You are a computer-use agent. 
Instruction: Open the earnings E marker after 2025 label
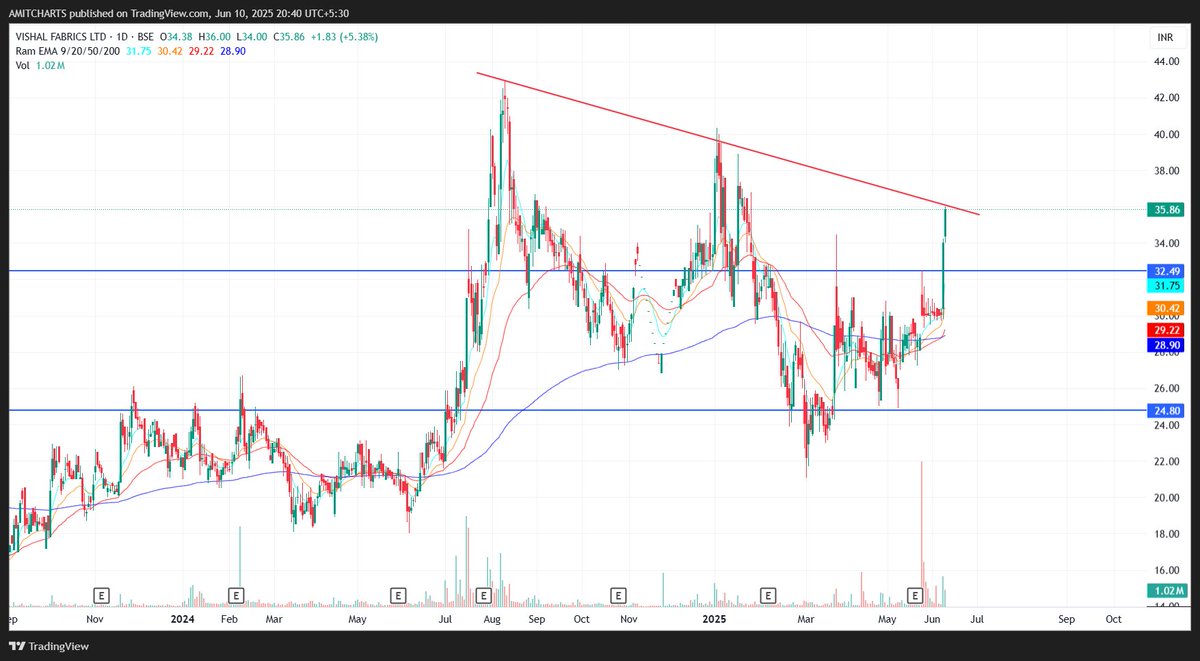[x=769, y=595]
